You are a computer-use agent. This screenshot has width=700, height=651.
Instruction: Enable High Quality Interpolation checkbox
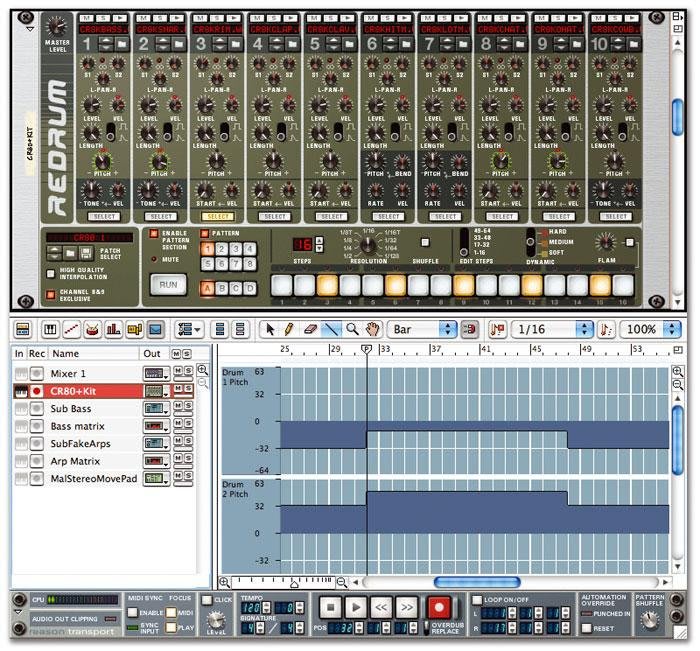pos(51,274)
